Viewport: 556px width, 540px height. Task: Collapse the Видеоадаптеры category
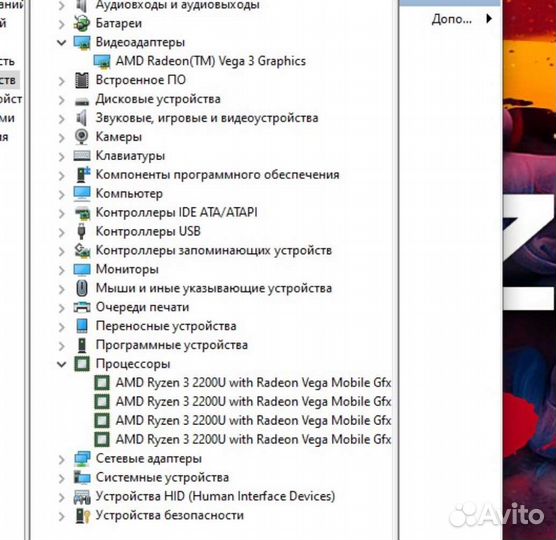point(62,43)
